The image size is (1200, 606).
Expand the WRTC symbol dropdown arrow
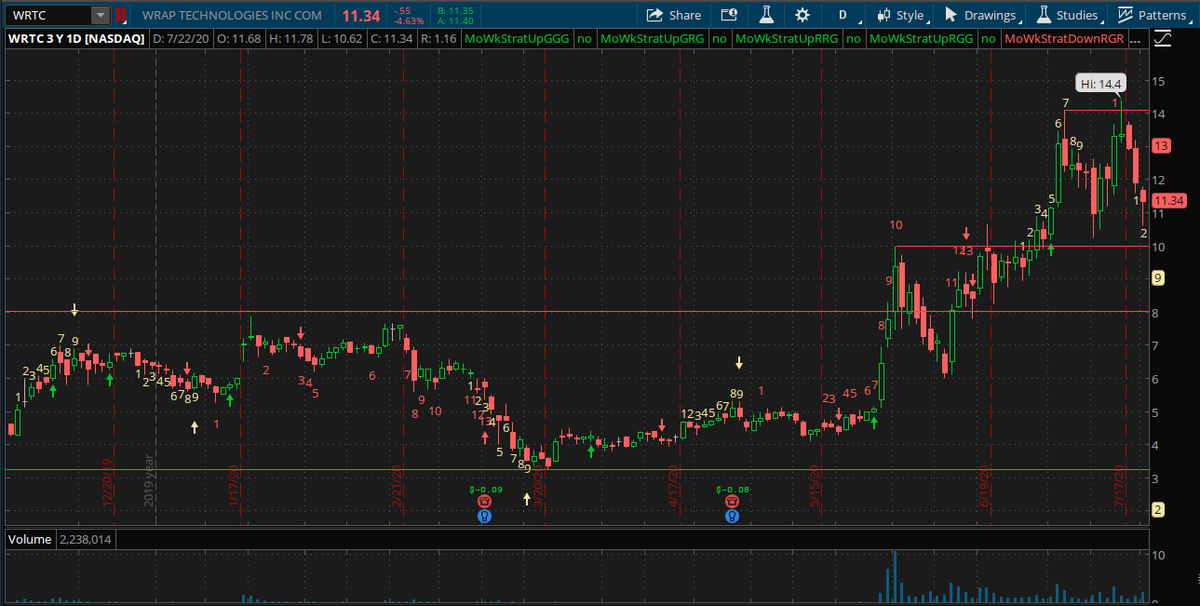99,15
